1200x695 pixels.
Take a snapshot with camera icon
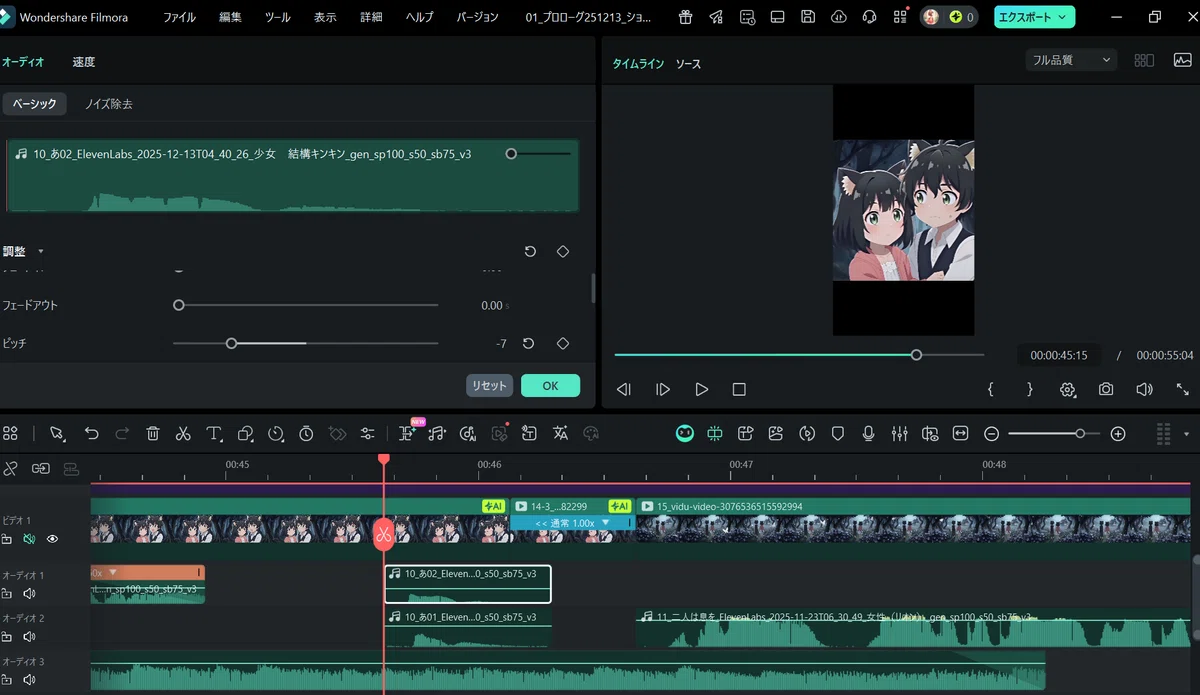(1106, 389)
